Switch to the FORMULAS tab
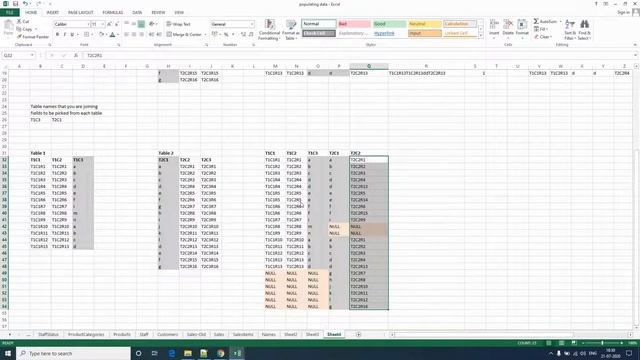Viewport: 640px width, 360px height. click(113, 13)
